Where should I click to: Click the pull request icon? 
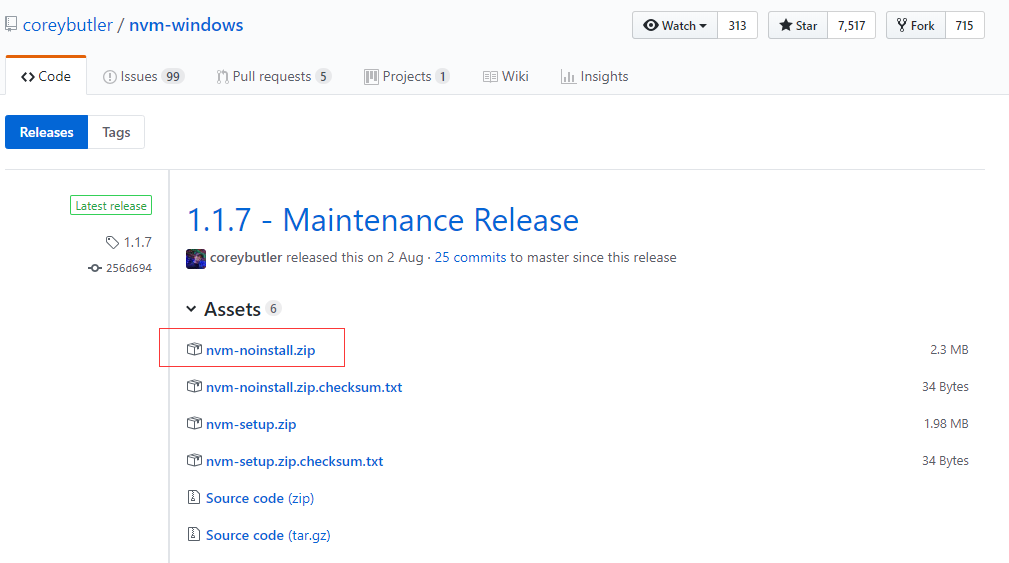click(x=223, y=77)
